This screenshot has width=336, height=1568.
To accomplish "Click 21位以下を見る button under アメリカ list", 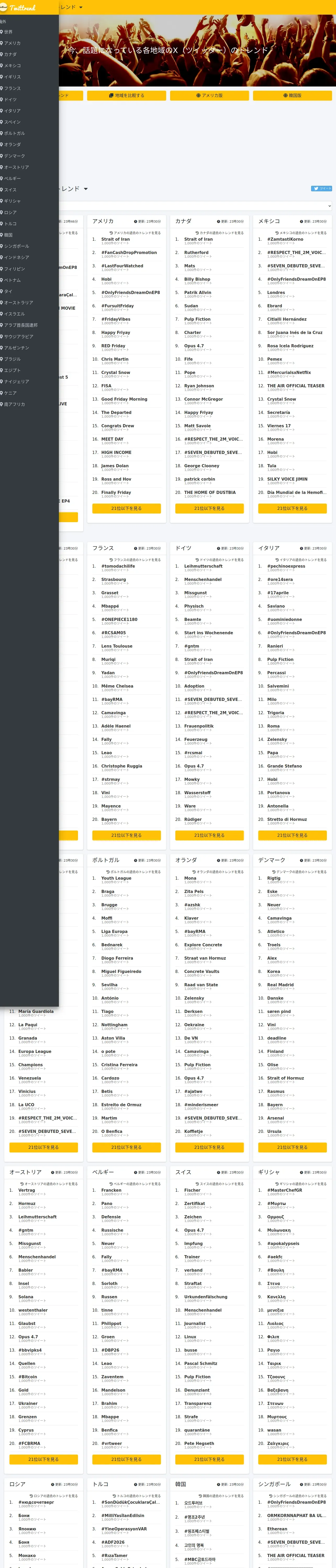I will coord(126,508).
